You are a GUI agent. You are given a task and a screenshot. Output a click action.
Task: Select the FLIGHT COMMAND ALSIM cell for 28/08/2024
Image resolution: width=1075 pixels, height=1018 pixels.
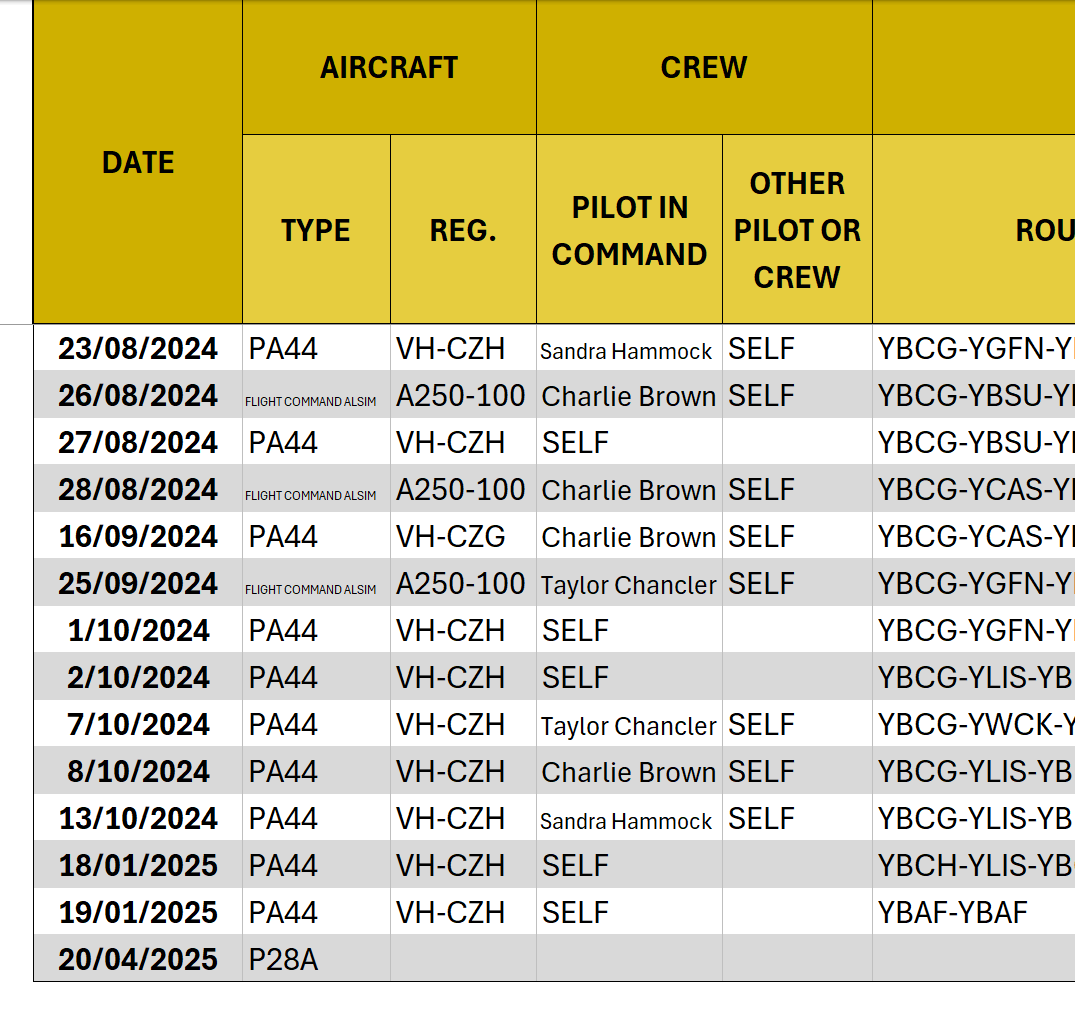point(311,495)
